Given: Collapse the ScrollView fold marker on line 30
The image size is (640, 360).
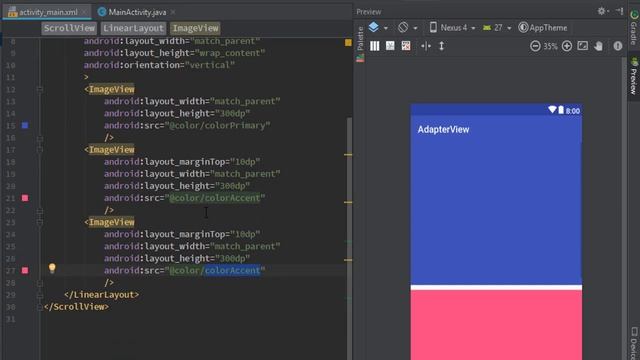Looking at the screenshot, I should (40, 307).
